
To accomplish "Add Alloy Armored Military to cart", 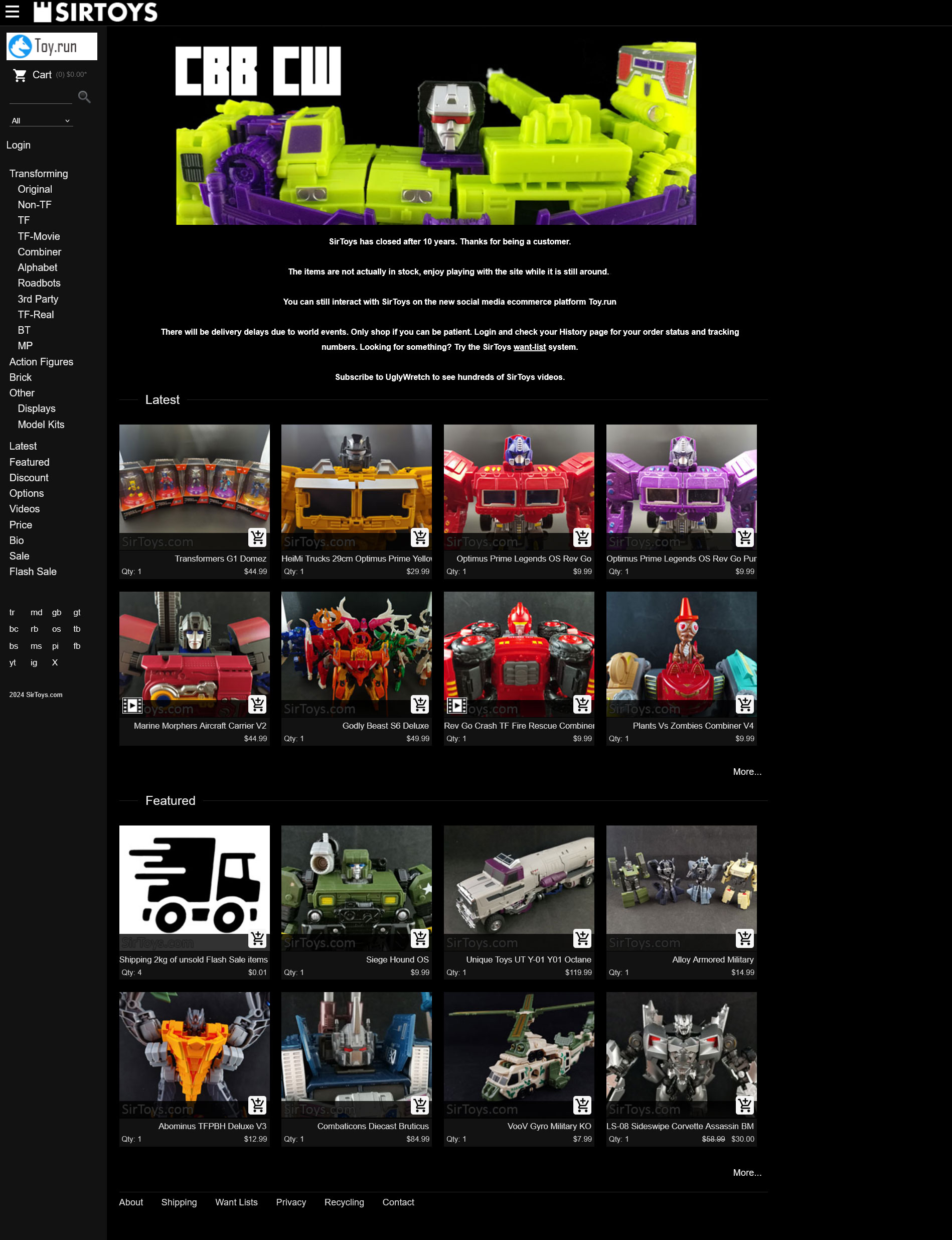I will [745, 938].
